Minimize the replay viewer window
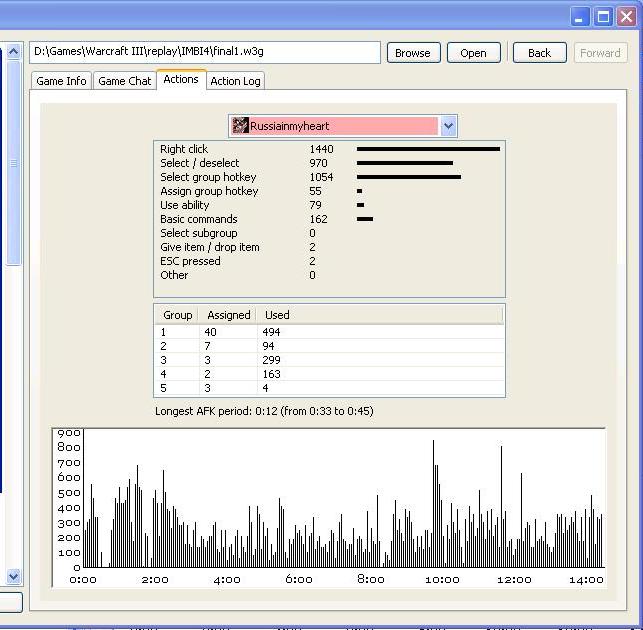Viewport: 643px width, 630px height. (579, 17)
